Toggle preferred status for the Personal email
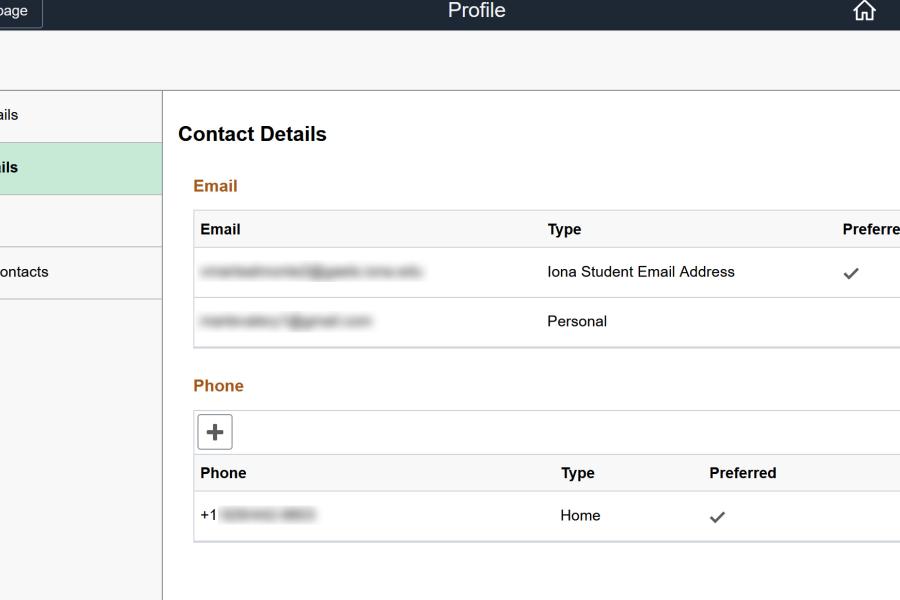 (x=852, y=321)
